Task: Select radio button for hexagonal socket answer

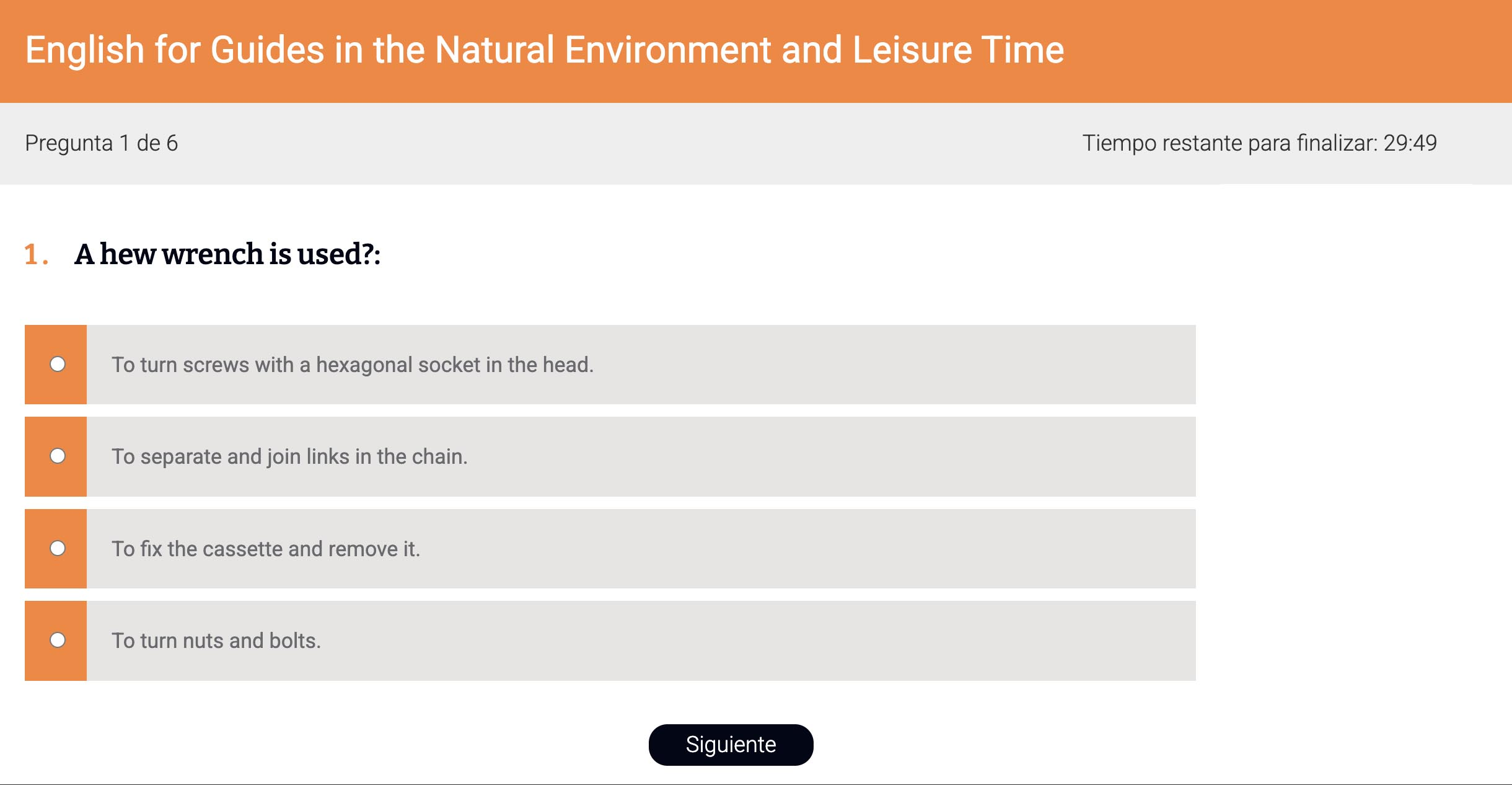Action: 58,364
